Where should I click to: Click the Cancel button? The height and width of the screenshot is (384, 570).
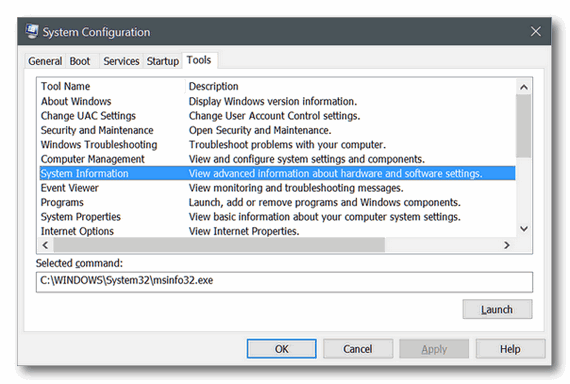[x=358, y=349]
